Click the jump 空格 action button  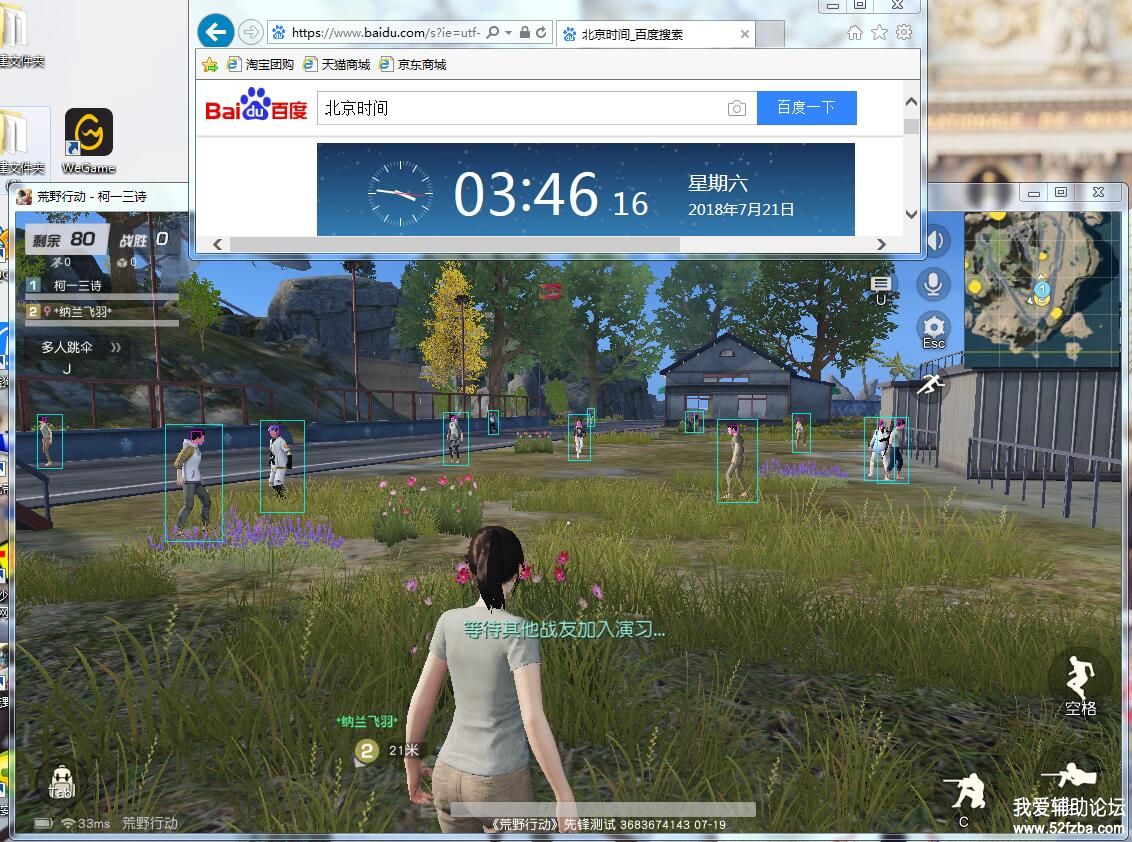(1081, 686)
